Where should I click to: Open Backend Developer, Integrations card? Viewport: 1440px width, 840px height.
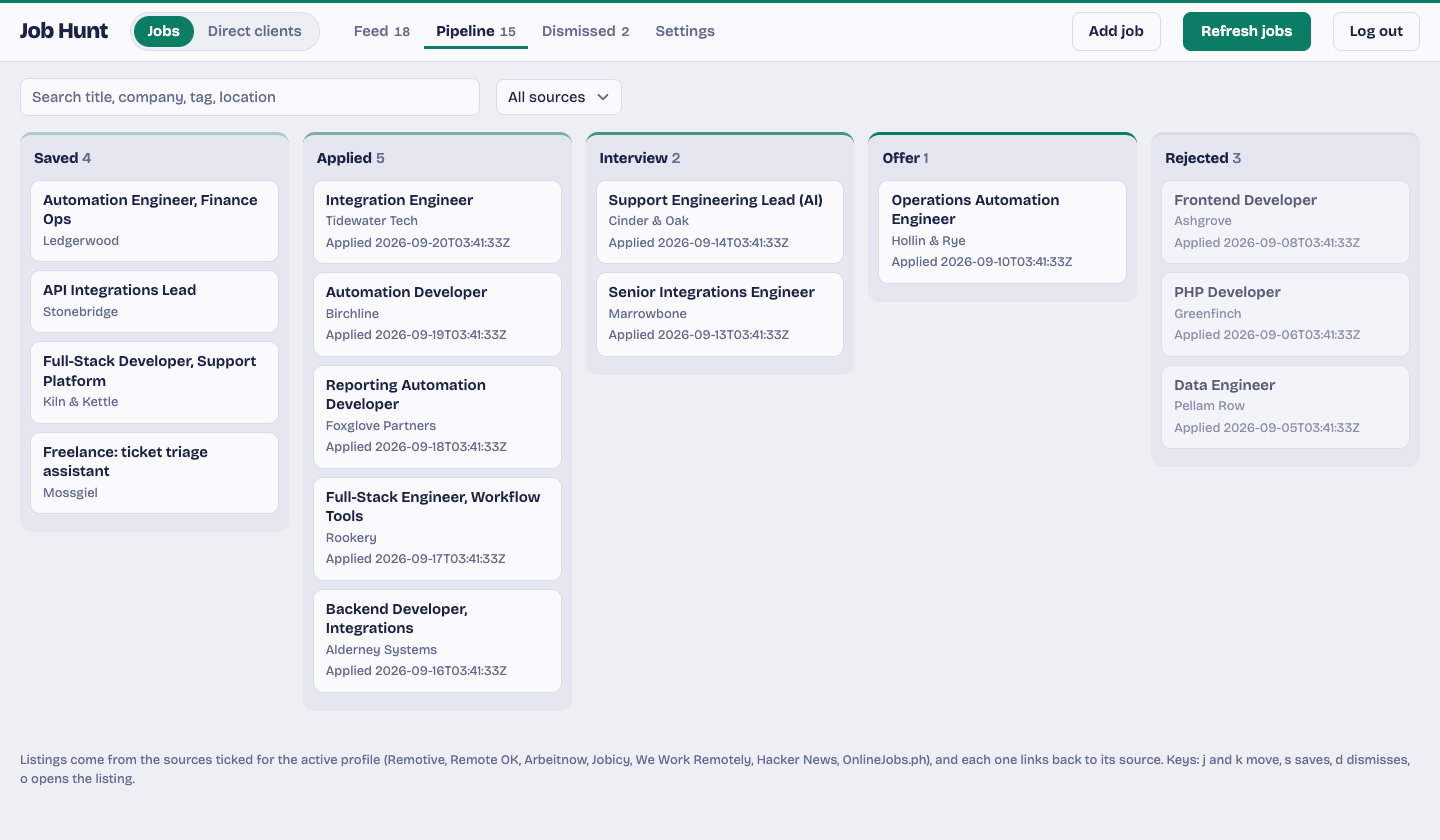coord(437,640)
